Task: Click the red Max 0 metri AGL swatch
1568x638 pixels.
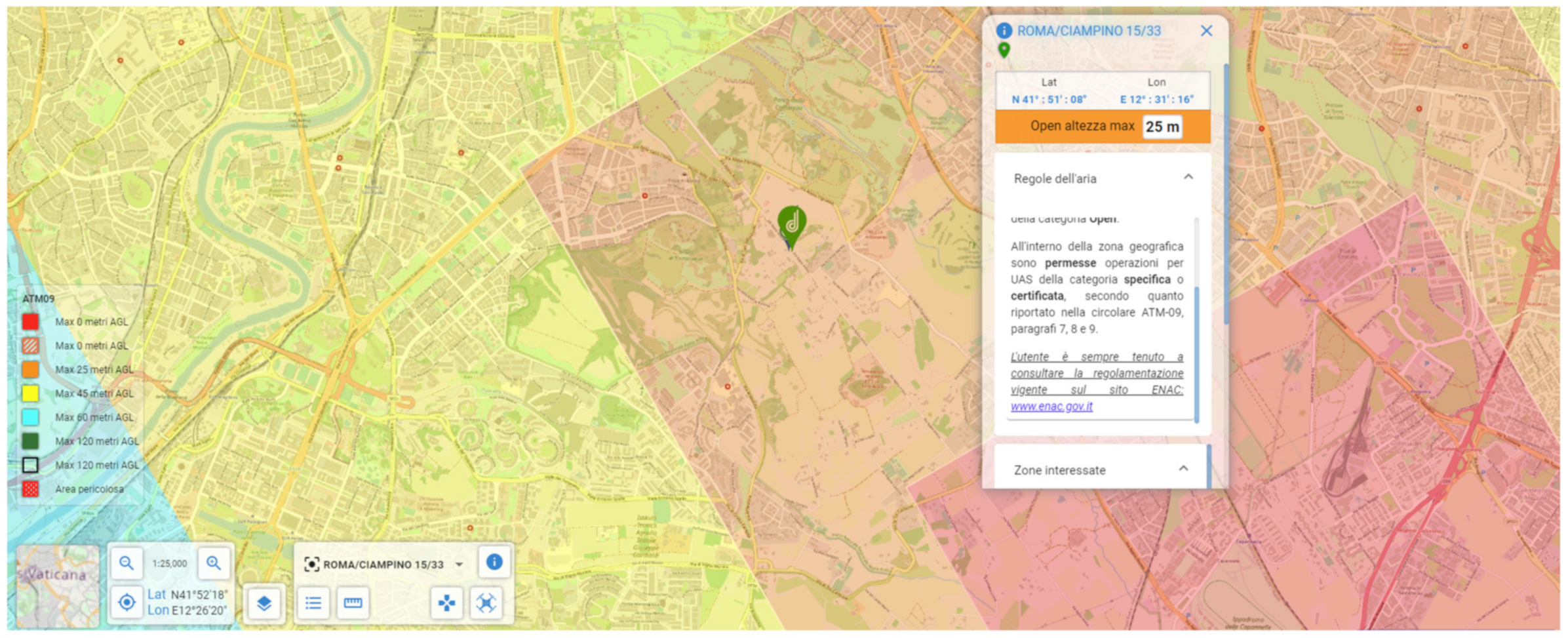Action: 30,321
